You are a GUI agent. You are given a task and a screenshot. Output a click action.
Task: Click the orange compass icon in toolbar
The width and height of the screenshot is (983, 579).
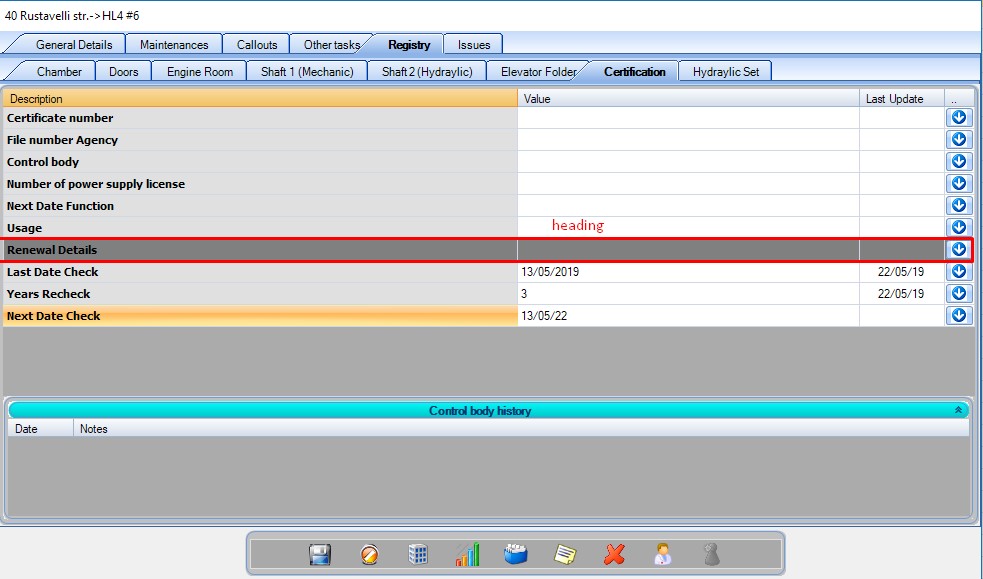[x=370, y=555]
